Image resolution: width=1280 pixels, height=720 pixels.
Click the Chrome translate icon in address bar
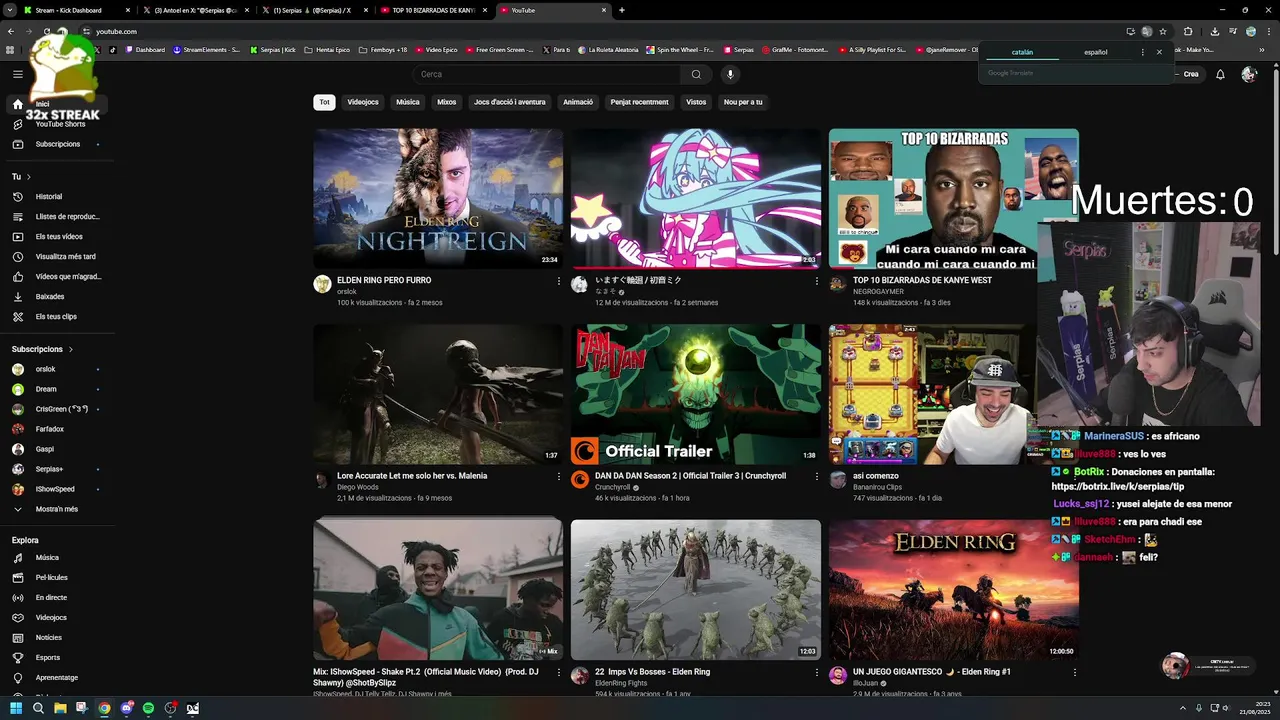(x=1147, y=31)
